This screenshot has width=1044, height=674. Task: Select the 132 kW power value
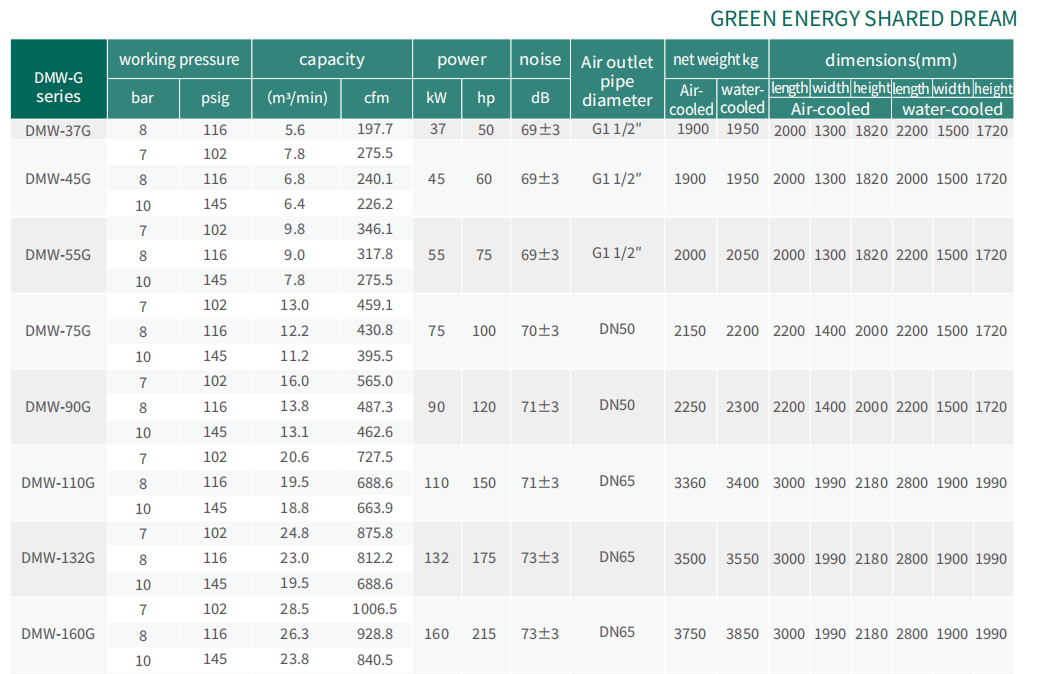coord(436,558)
